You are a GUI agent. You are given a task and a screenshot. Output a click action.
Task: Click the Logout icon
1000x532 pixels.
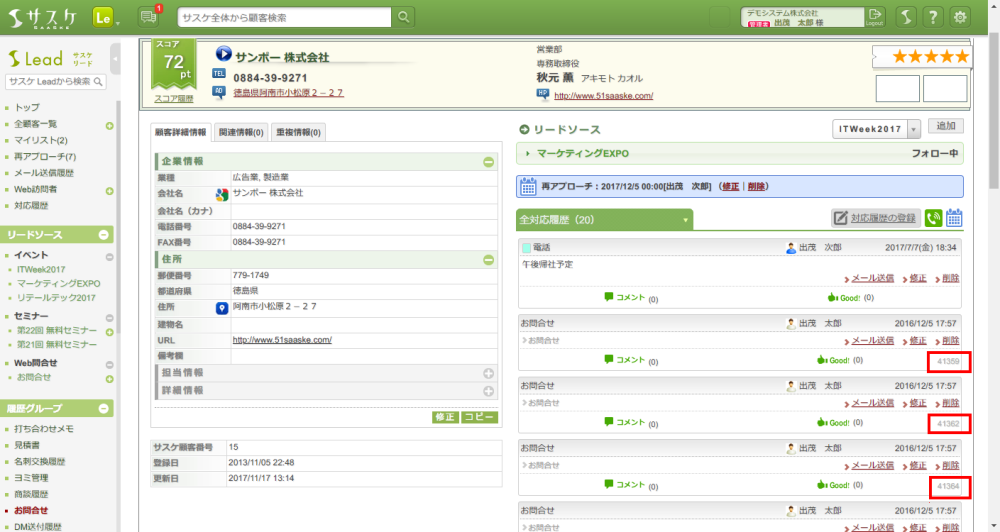tap(876, 16)
